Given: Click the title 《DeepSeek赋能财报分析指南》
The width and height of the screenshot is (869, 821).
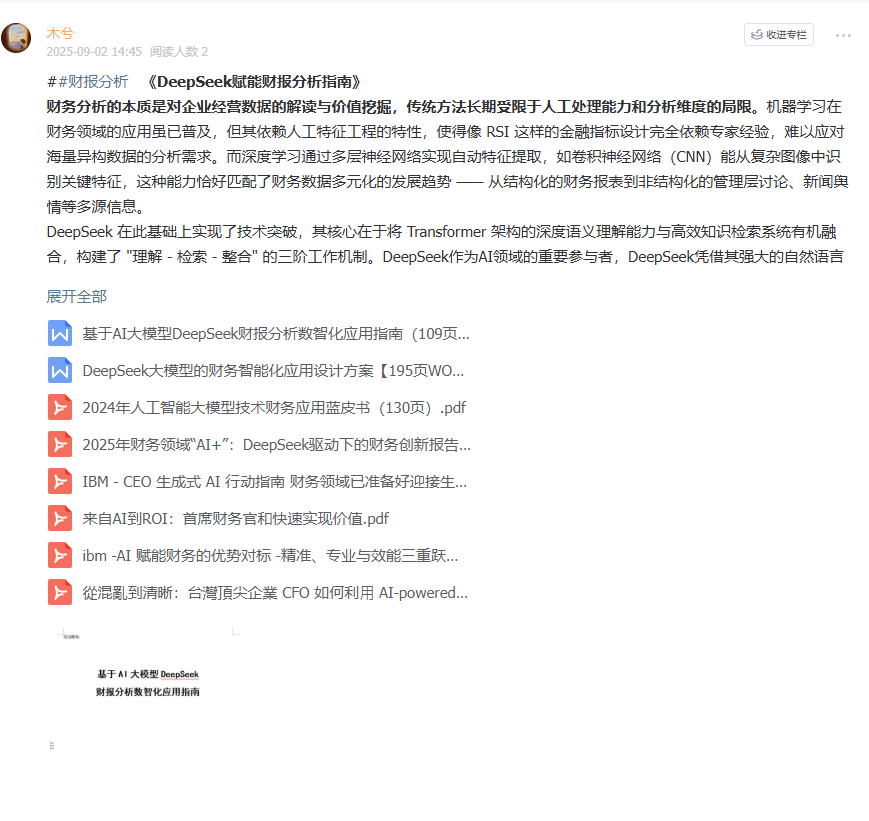Looking at the screenshot, I should [254, 82].
